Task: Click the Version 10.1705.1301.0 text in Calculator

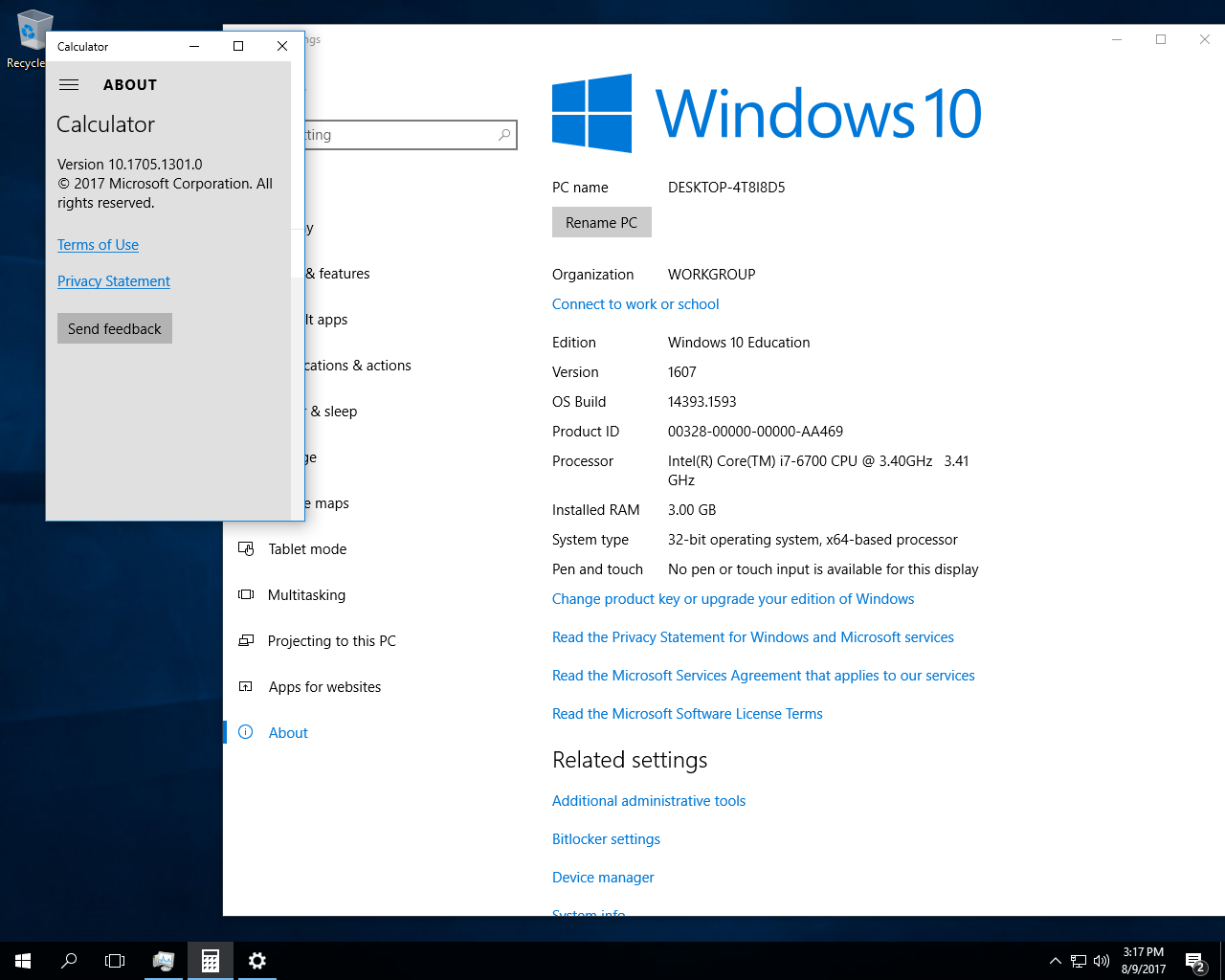Action: 130,165
